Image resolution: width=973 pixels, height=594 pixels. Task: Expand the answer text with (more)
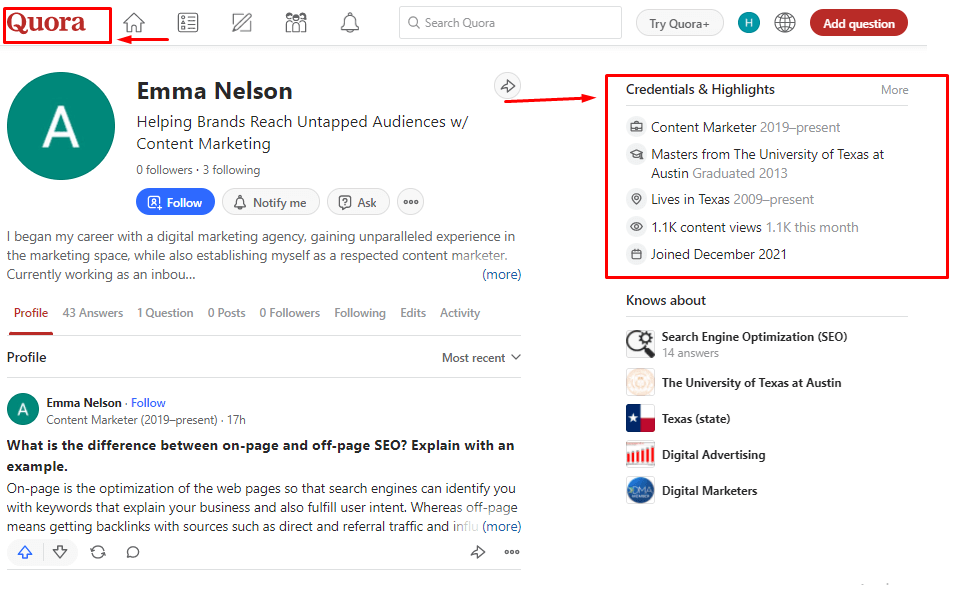coord(501,526)
